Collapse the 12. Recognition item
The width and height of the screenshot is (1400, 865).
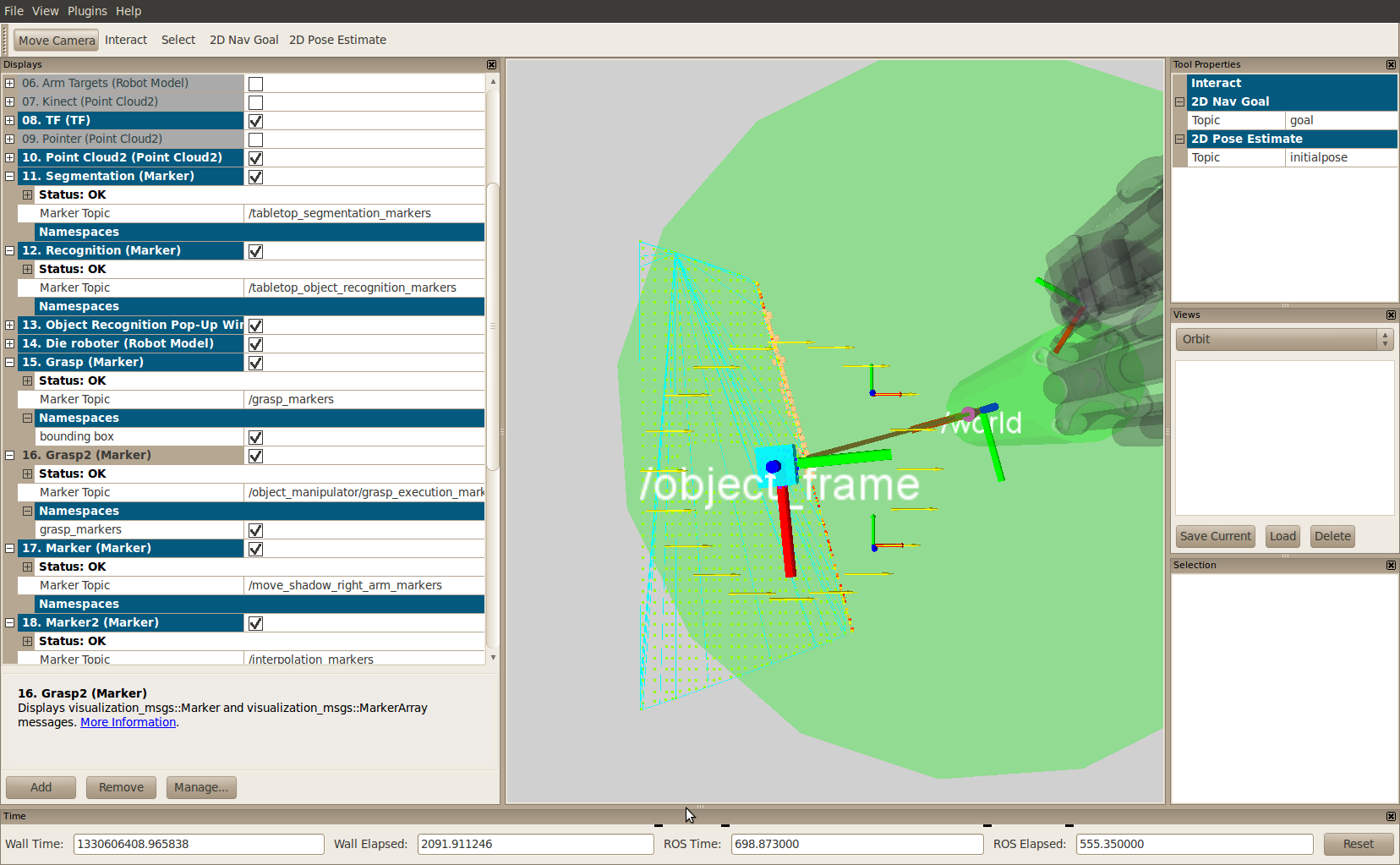point(10,250)
